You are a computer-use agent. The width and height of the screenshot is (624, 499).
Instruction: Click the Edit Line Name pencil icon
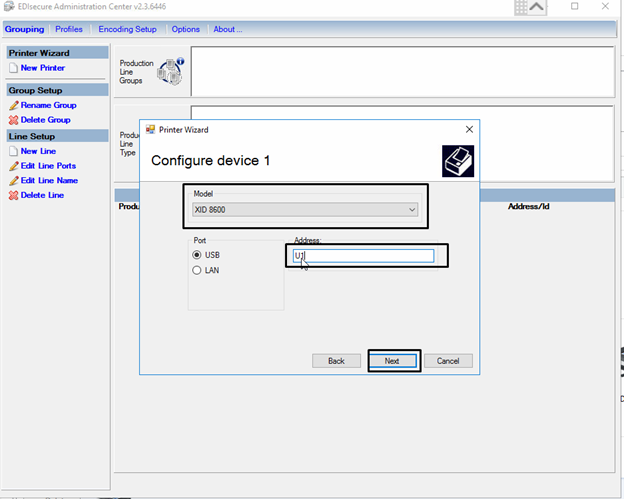[13, 181]
